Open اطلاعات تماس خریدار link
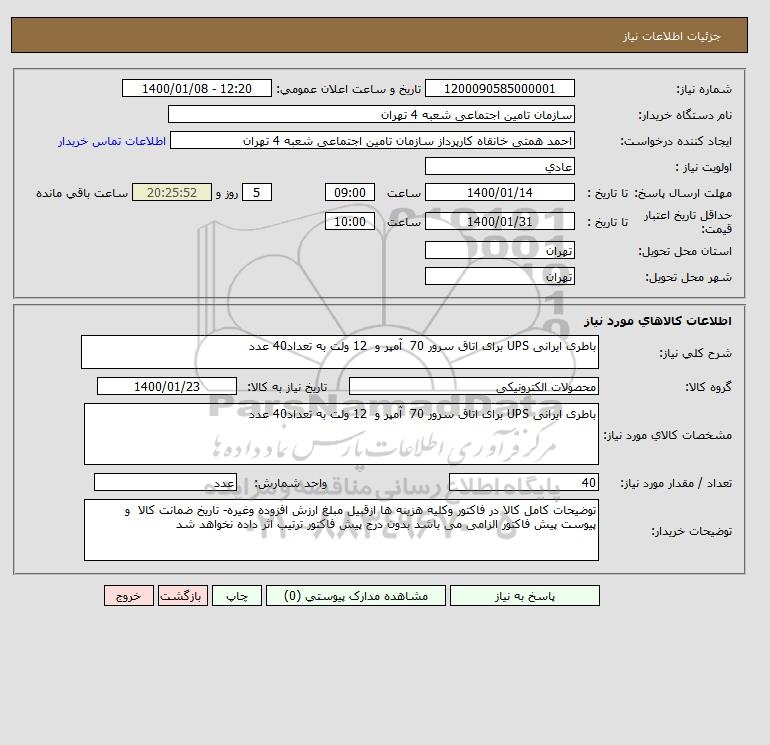The image size is (770, 745). [112, 141]
